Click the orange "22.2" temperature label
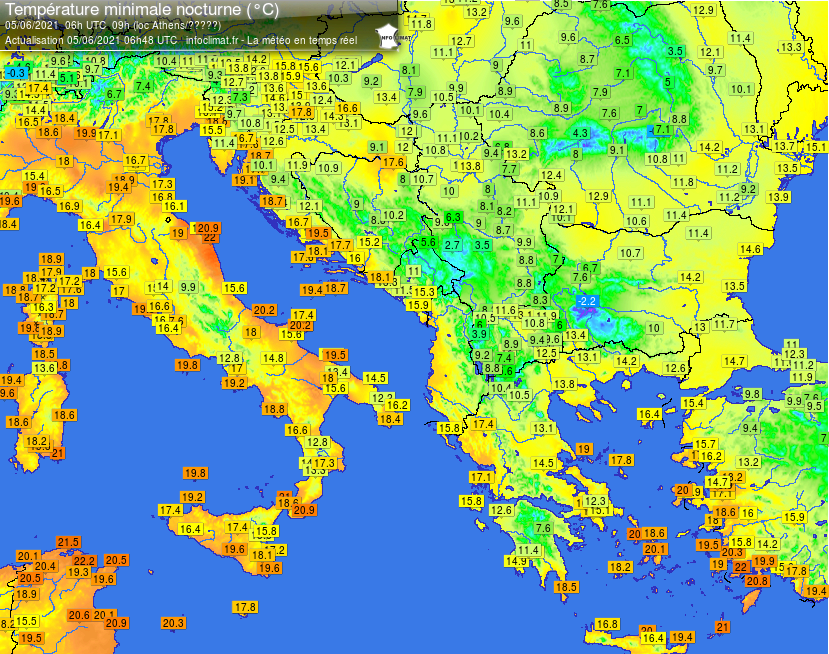Viewport: 829px width, 654px height. (x=85, y=560)
